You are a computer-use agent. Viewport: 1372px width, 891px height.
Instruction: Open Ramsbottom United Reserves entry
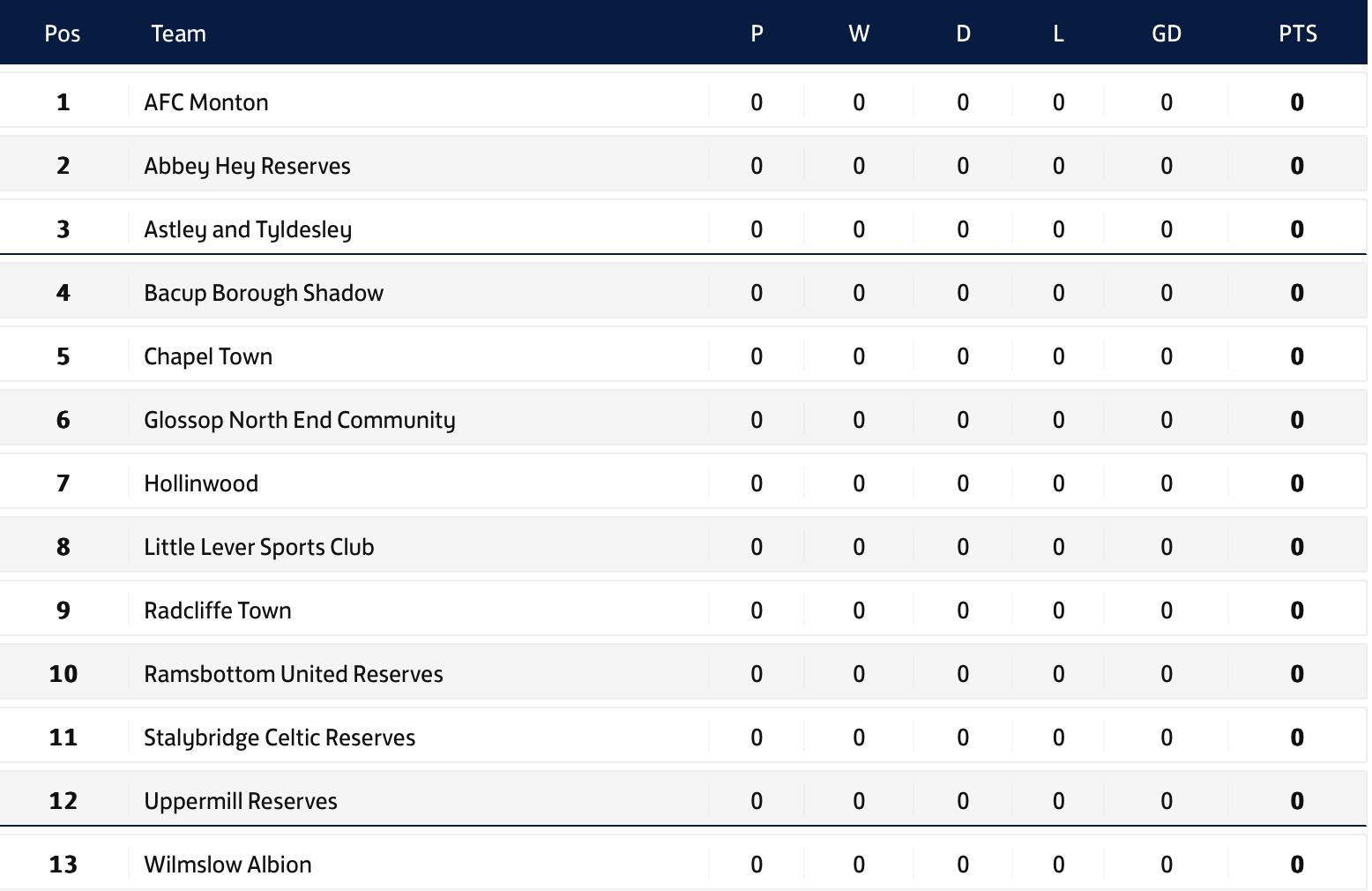coord(294,674)
